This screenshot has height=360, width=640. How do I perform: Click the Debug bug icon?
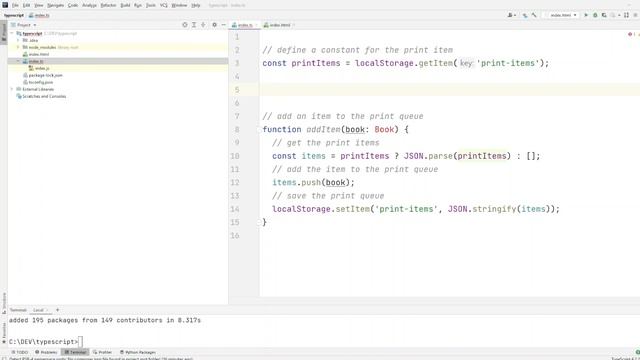click(x=595, y=15)
